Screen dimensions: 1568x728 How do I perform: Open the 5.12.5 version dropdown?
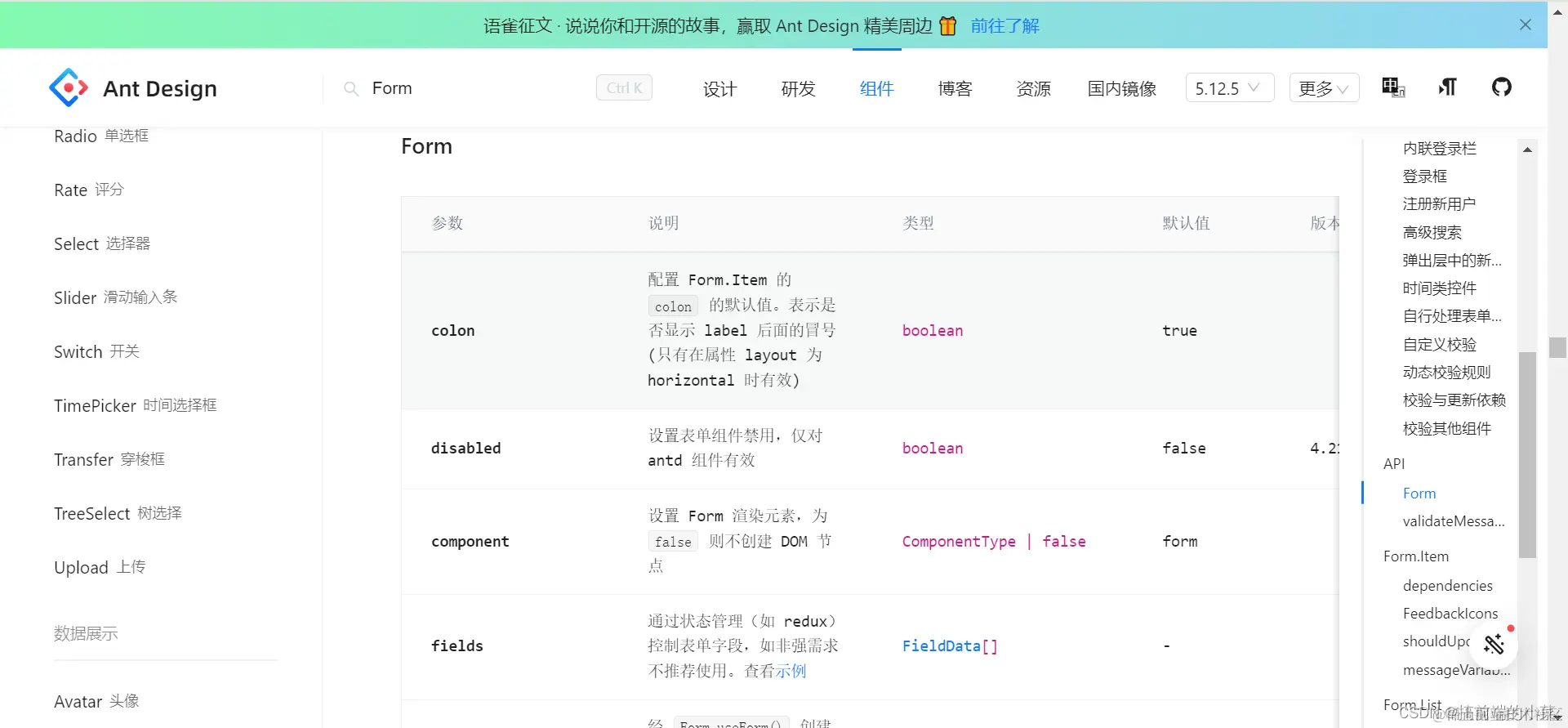(1229, 88)
